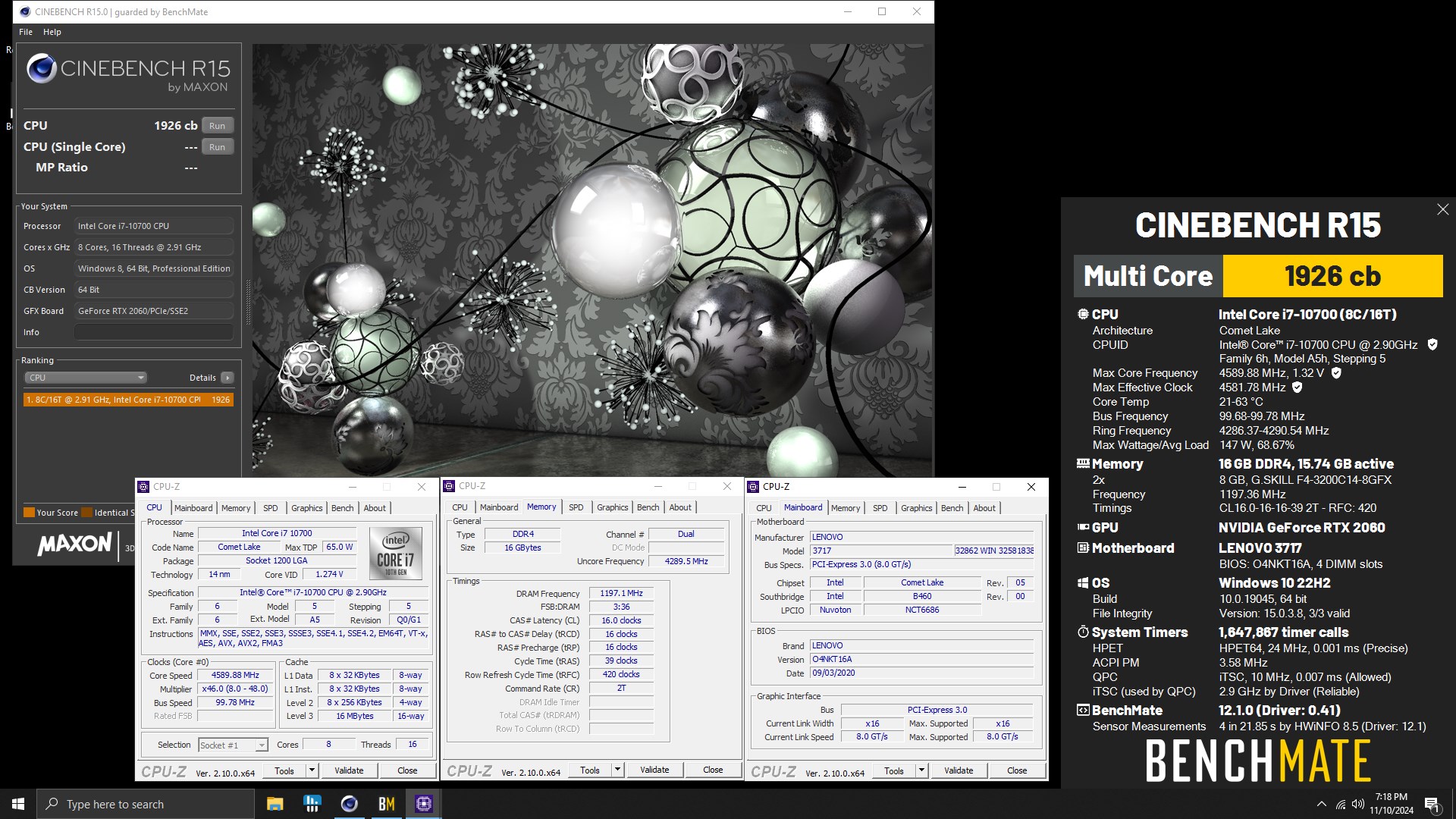This screenshot has height=819, width=1456.
Task: Click the Windows Start button
Action: point(18,804)
